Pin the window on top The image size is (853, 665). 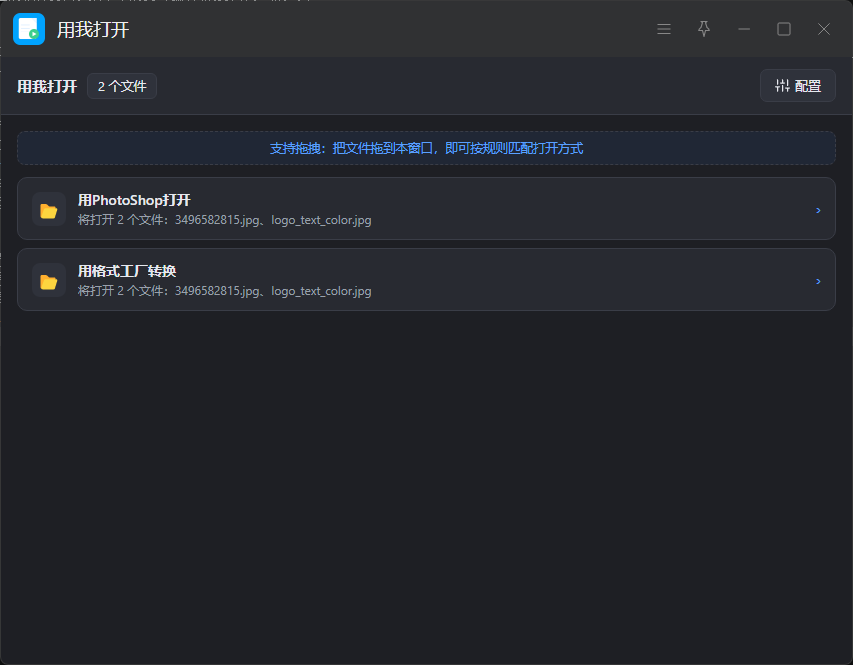tap(704, 29)
